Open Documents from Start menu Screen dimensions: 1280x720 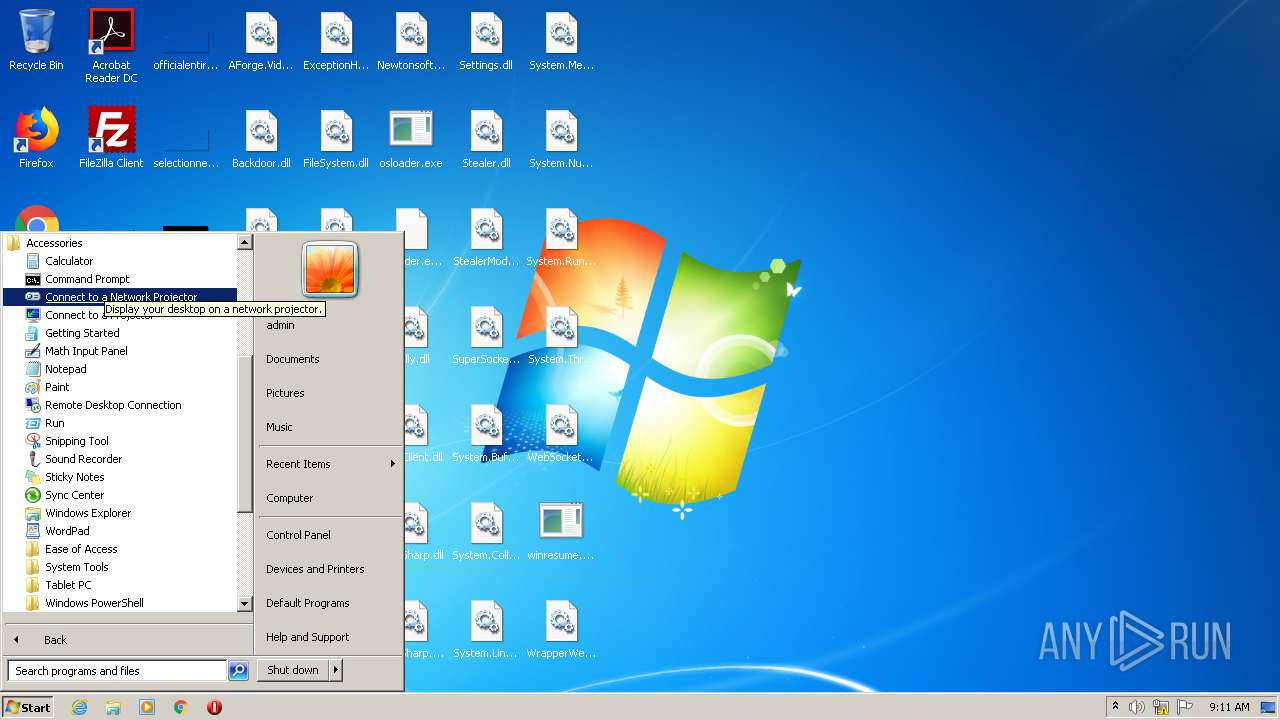330,359
